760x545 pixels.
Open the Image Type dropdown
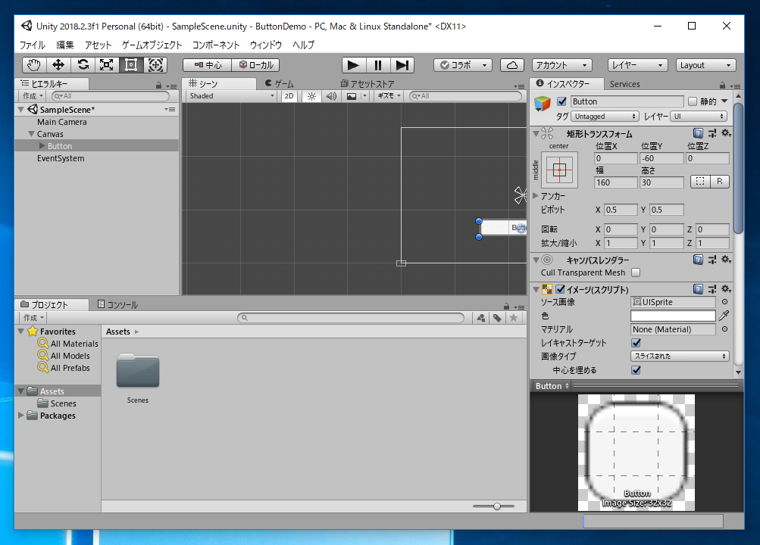point(680,356)
